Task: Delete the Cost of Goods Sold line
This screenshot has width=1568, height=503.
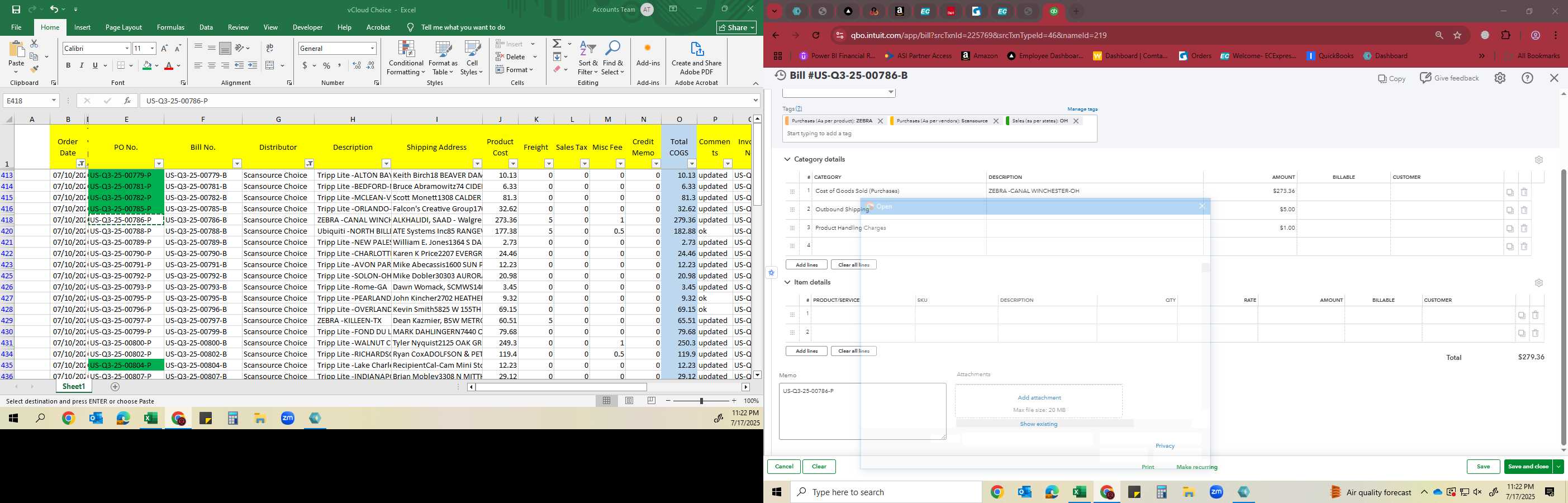Action: (1524, 192)
